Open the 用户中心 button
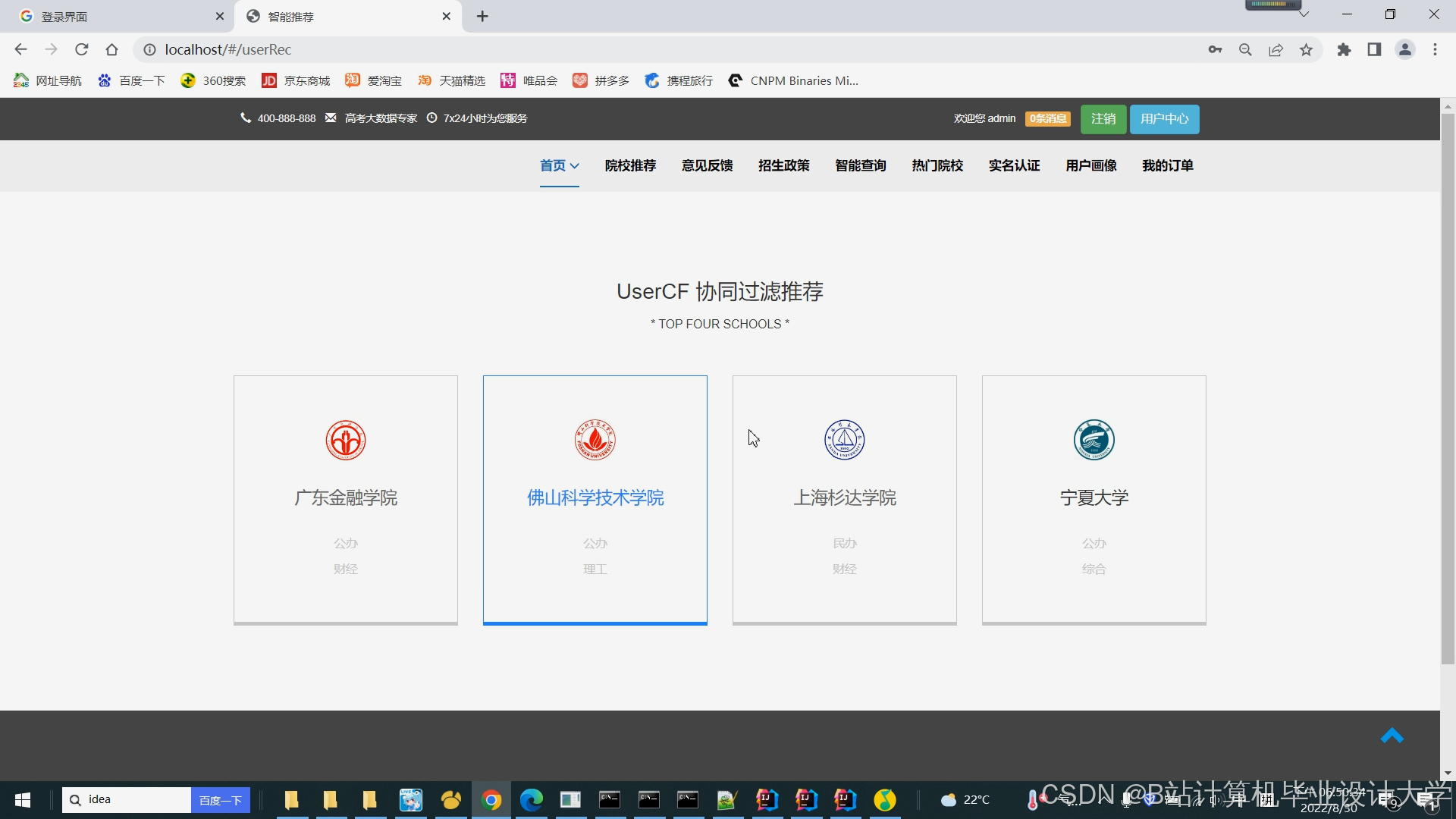 pos(1164,119)
